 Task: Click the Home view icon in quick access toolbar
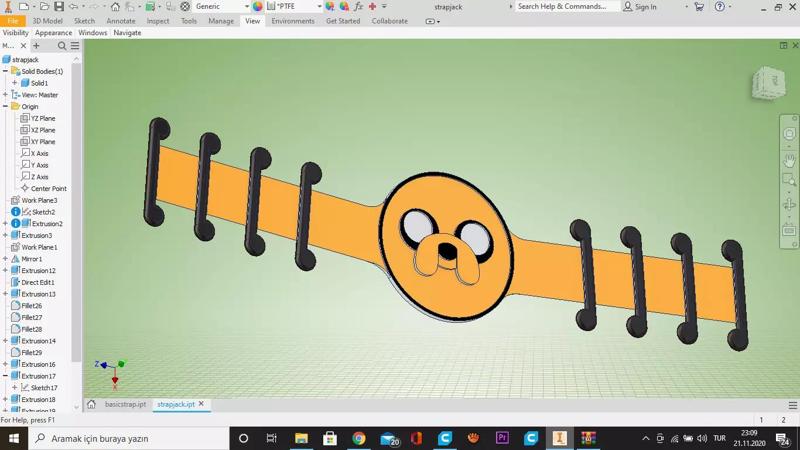[115, 7]
